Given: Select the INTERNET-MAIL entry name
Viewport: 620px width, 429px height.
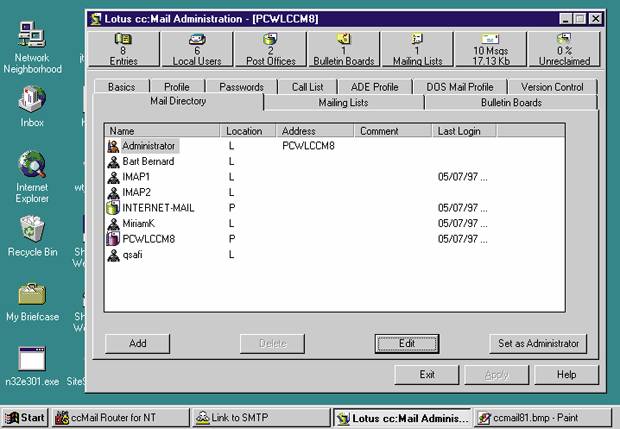Looking at the screenshot, I should 158,208.
